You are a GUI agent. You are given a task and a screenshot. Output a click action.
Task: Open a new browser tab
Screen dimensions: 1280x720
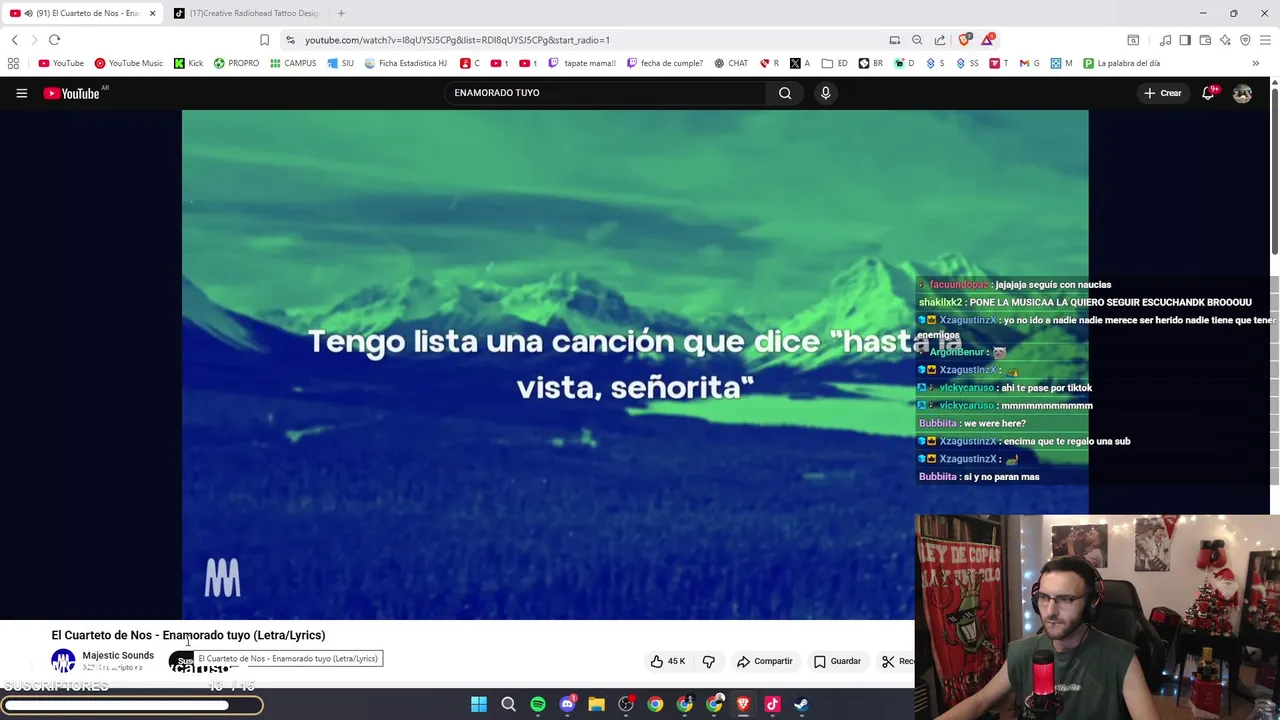click(341, 13)
